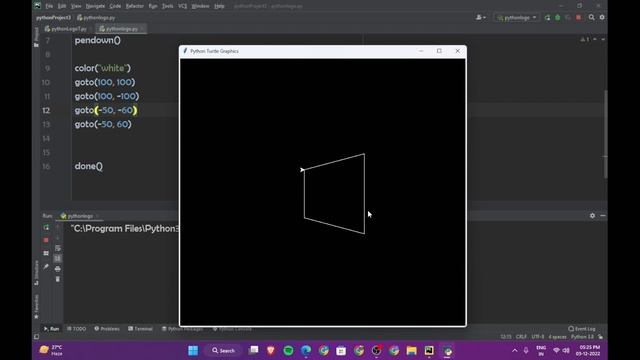This screenshot has width=640, height=360.
Task: Toggle soft-wrap in Run console
Action: (58, 248)
